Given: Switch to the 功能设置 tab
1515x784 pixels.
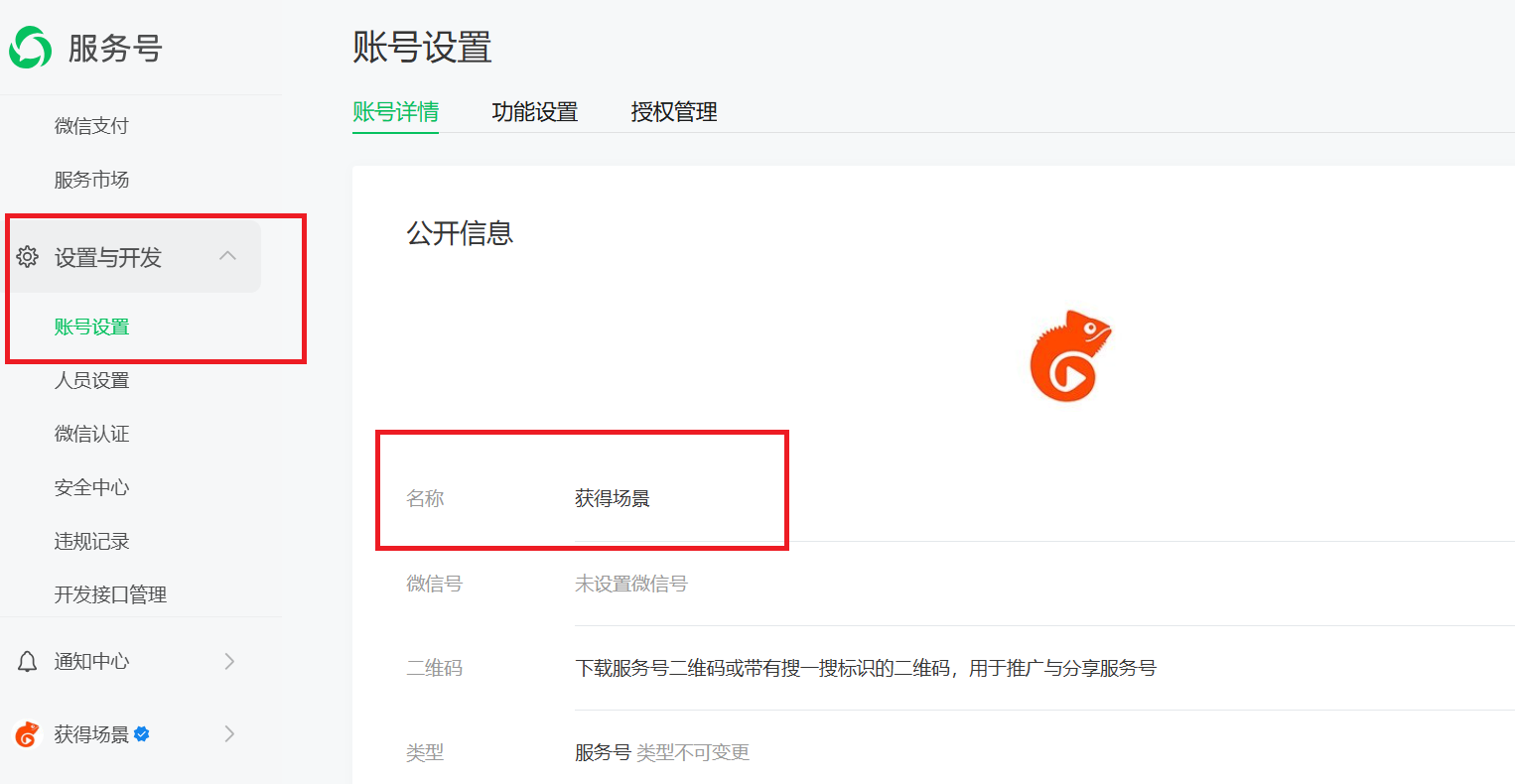Looking at the screenshot, I should coord(534,112).
